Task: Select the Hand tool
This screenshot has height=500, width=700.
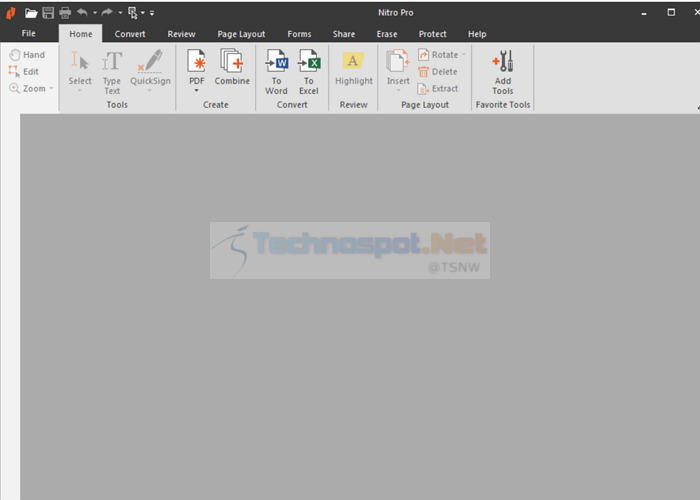Action: [27, 54]
